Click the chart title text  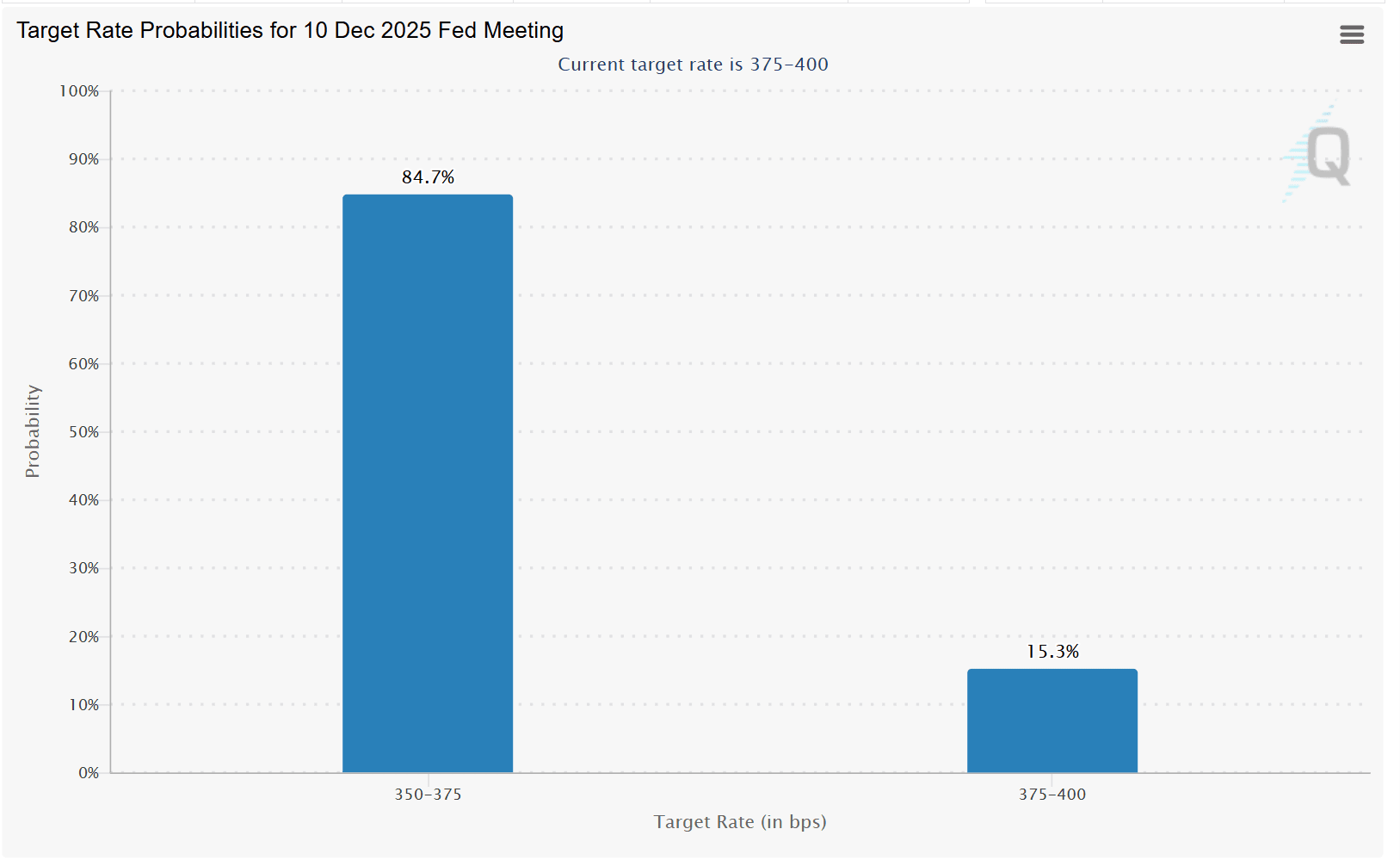pos(289,30)
